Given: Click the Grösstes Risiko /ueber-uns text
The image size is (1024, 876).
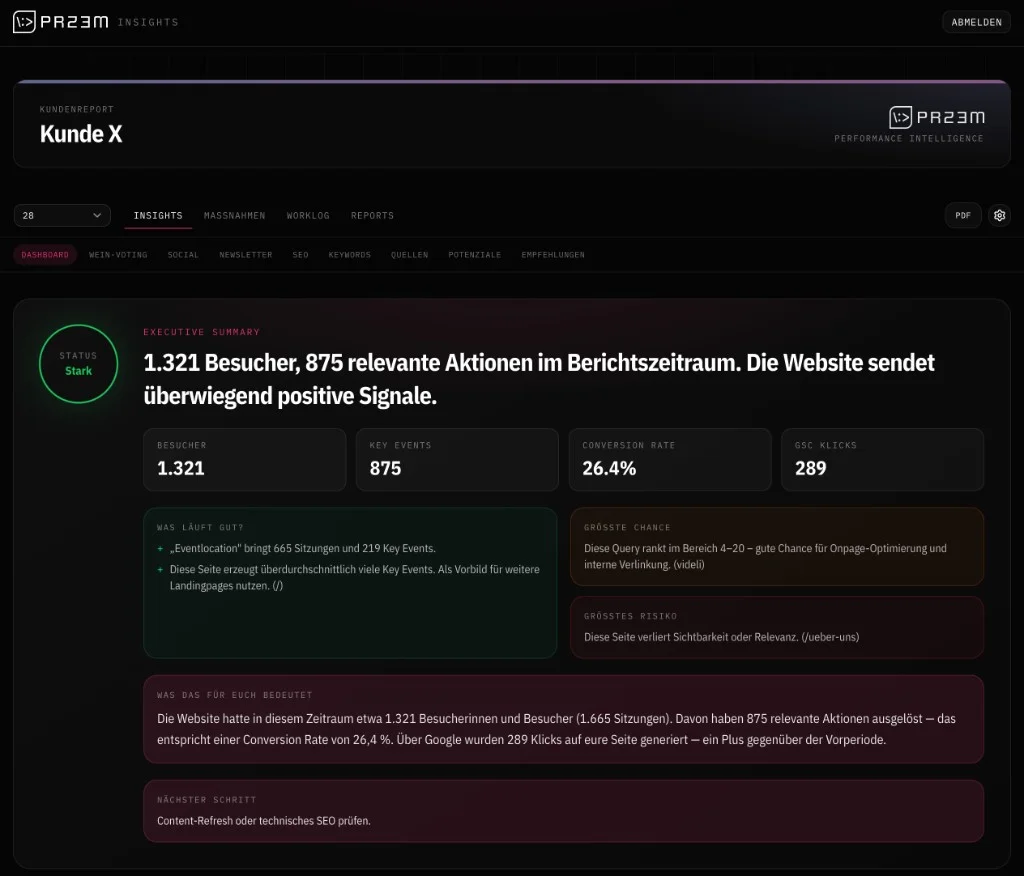Looking at the screenshot, I should pyautogui.click(x=722, y=637).
